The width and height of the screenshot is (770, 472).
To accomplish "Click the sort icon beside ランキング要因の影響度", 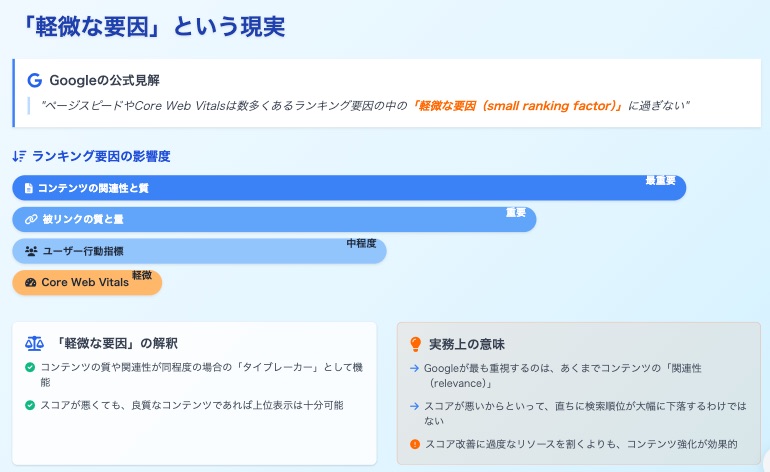I will pyautogui.click(x=19, y=156).
